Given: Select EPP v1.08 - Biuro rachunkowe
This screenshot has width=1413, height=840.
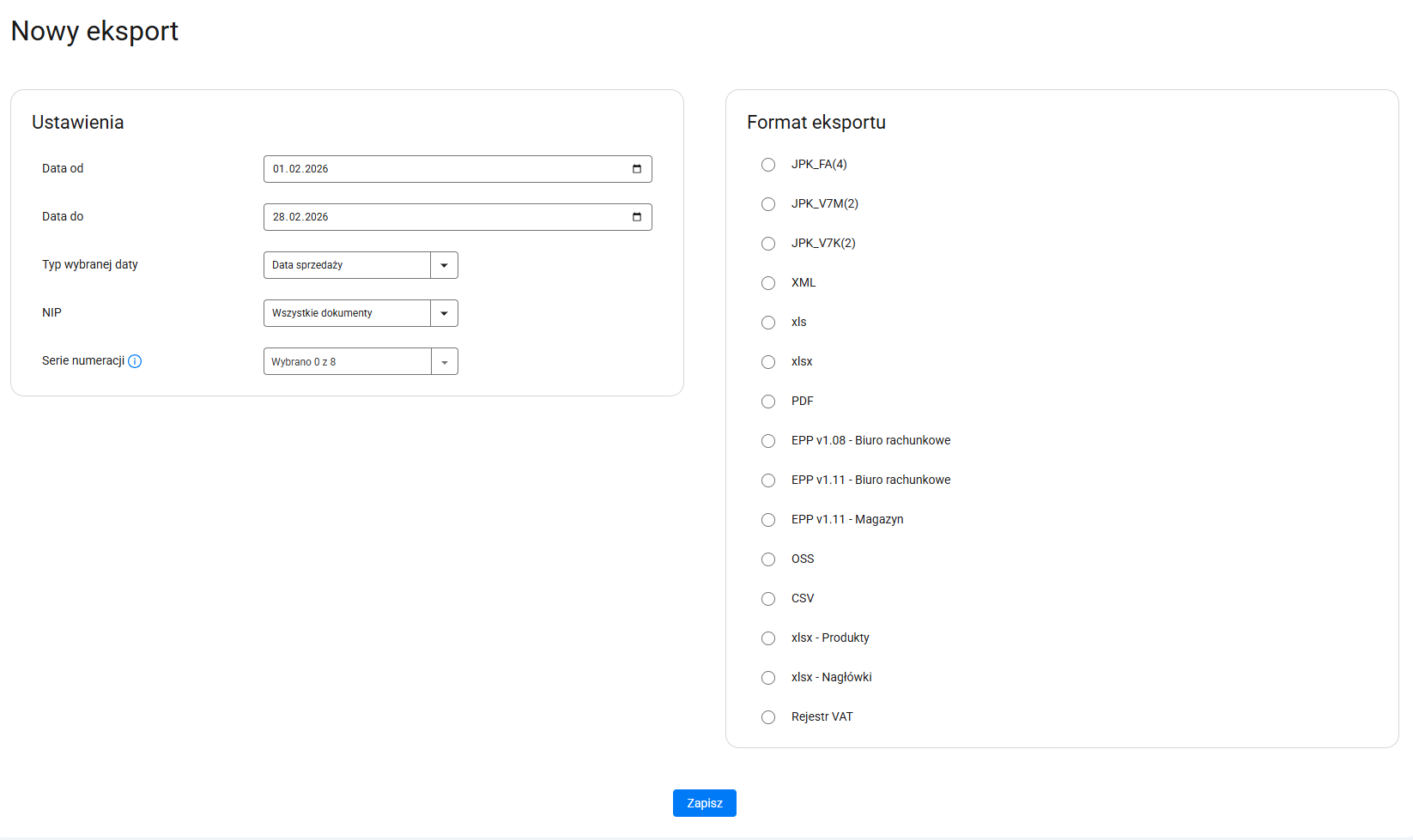Looking at the screenshot, I should click(x=768, y=441).
